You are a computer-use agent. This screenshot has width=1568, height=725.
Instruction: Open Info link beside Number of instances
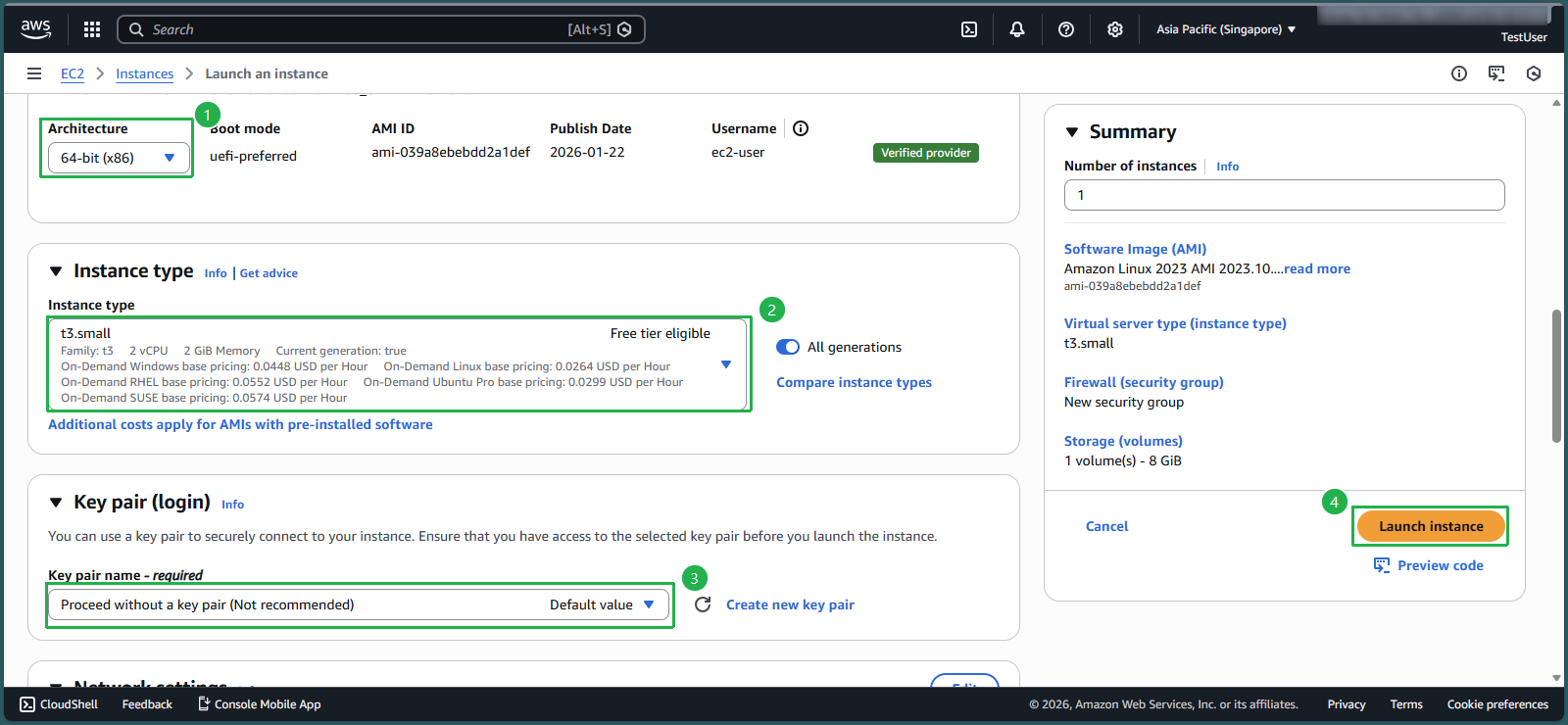[x=1227, y=167]
